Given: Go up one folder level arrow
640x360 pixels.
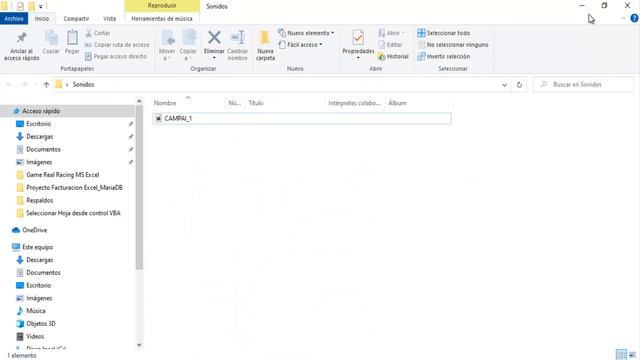Looking at the screenshot, I should point(46,84).
